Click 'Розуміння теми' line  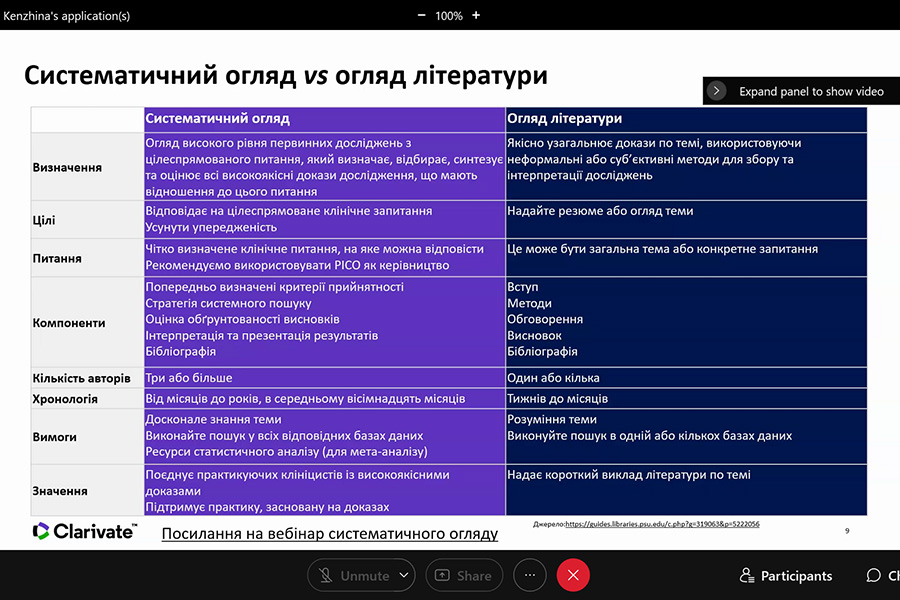(552, 420)
